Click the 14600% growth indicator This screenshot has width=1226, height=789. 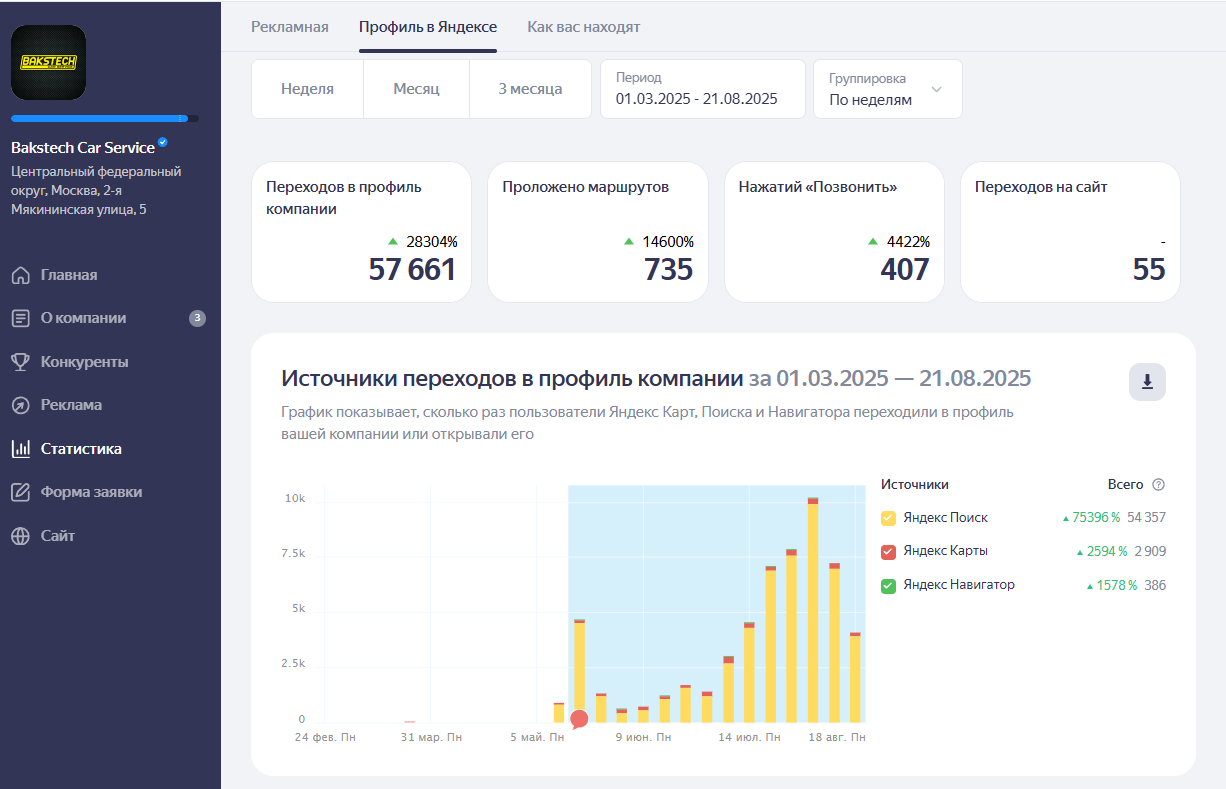point(659,242)
